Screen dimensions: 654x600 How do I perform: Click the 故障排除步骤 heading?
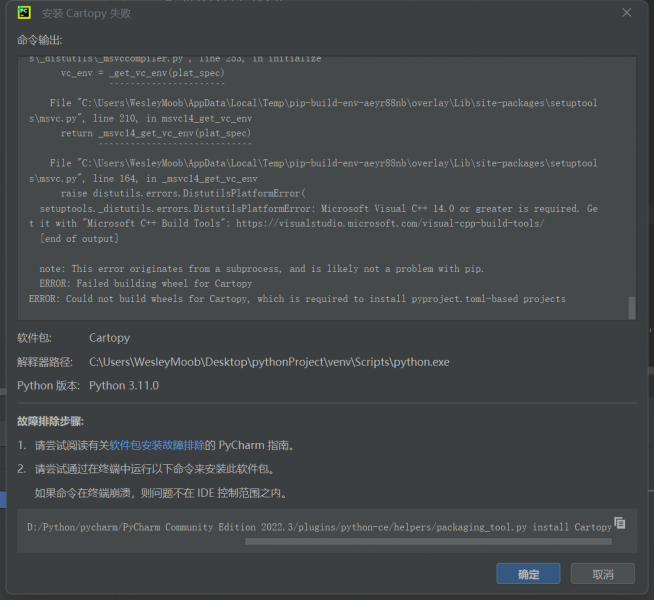click(51, 422)
